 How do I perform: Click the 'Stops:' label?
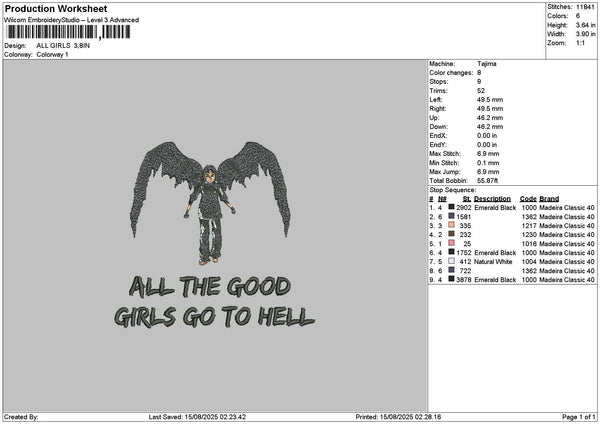pyautogui.click(x=439, y=82)
